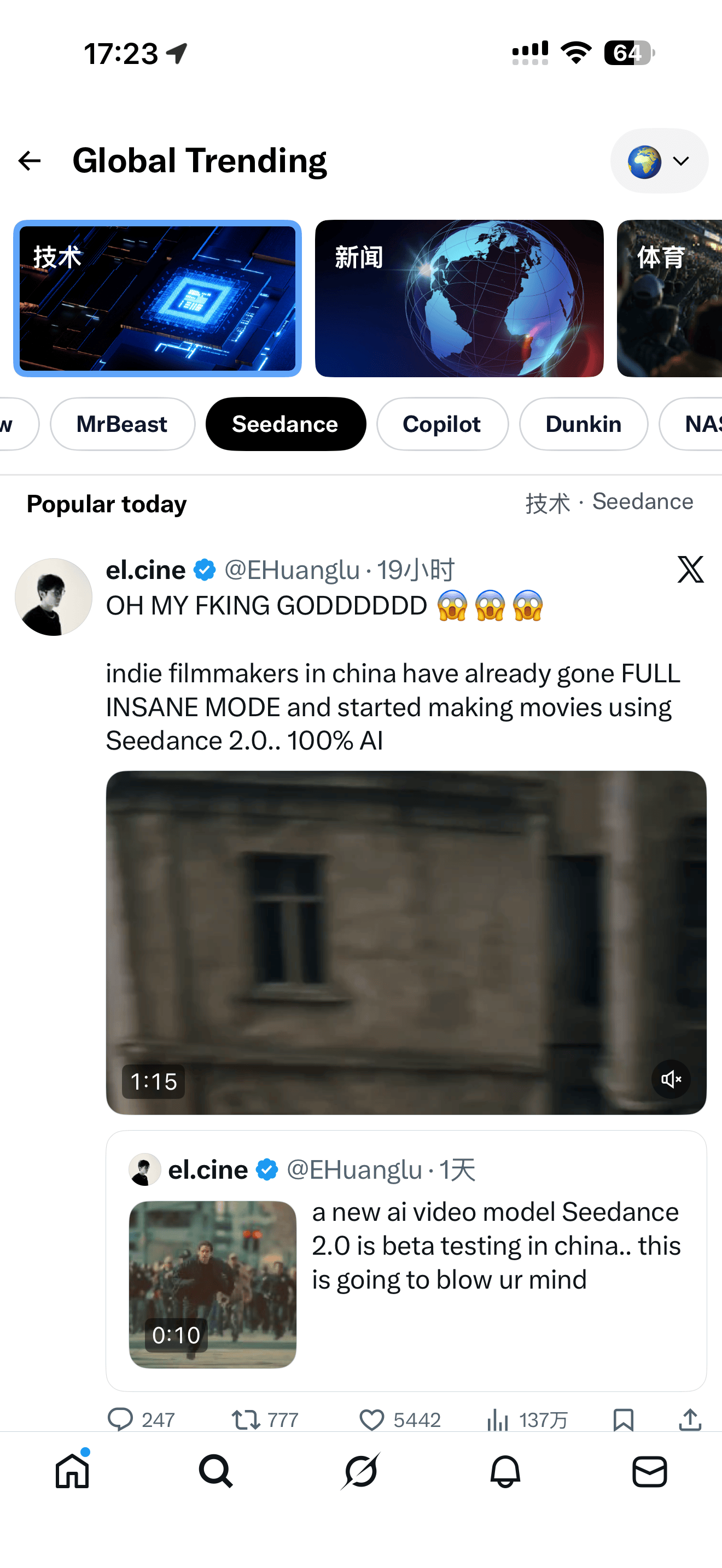
Task: Open the globe region dropdown
Action: [659, 161]
